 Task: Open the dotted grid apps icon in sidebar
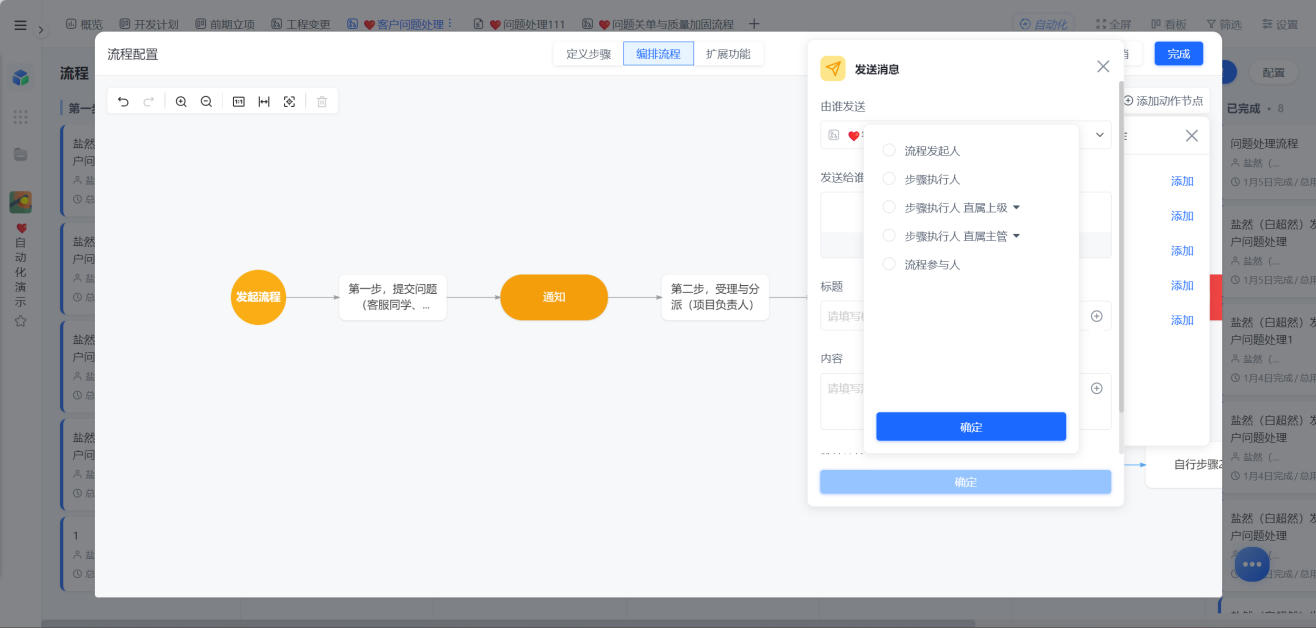20,117
